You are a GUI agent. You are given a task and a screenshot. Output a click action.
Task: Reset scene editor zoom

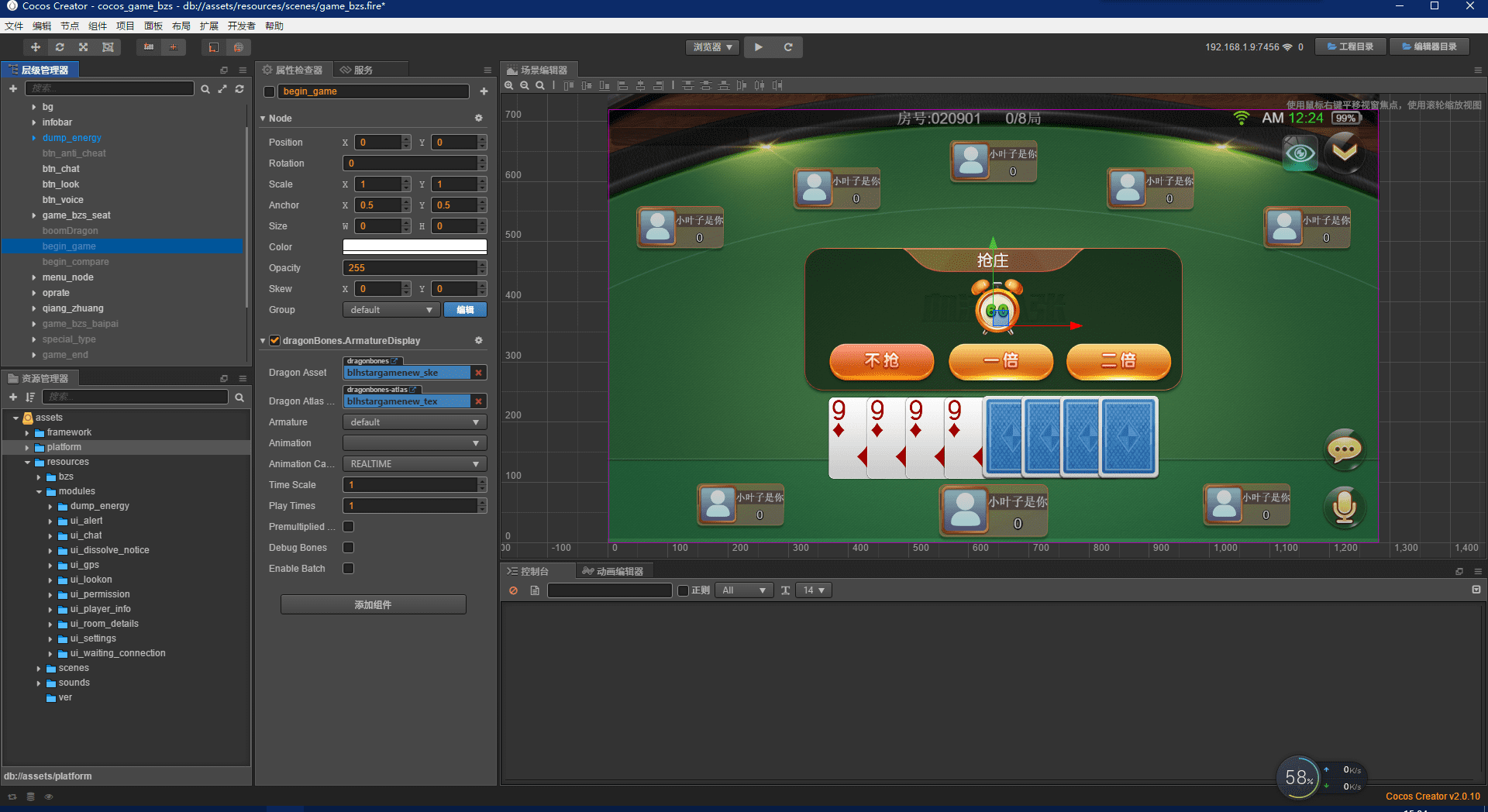[540, 85]
